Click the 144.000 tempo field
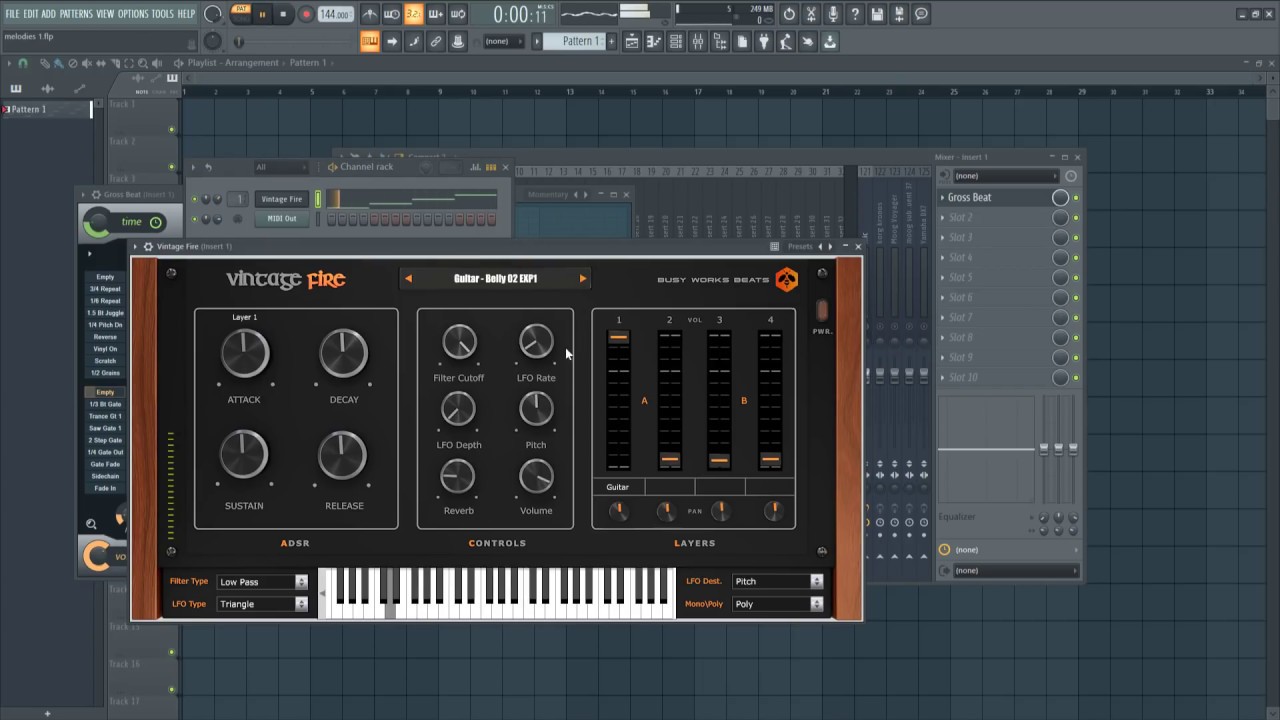This screenshot has width=1280, height=720. tap(335, 14)
